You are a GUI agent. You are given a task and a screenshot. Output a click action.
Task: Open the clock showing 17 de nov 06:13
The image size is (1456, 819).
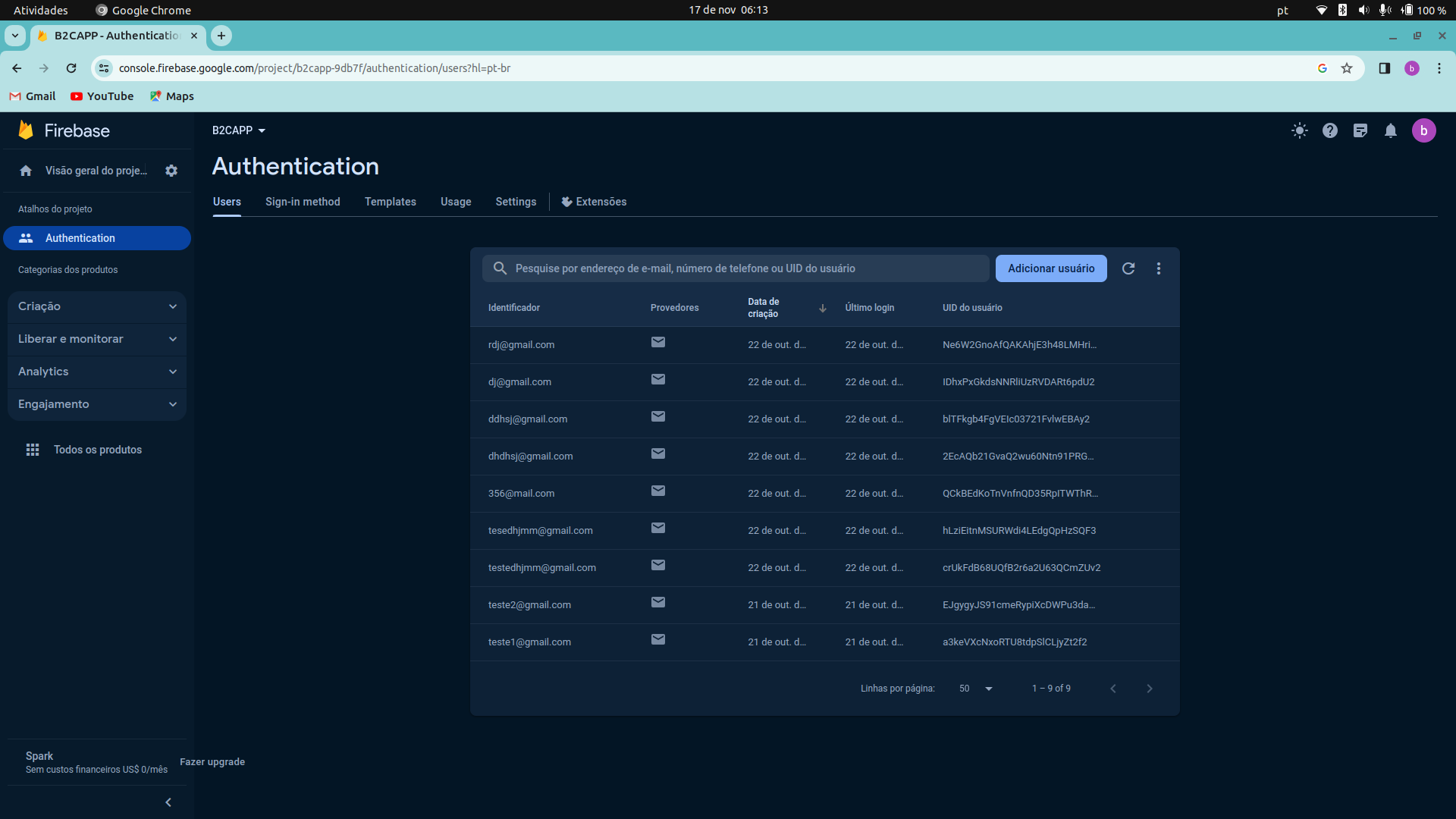(x=728, y=10)
